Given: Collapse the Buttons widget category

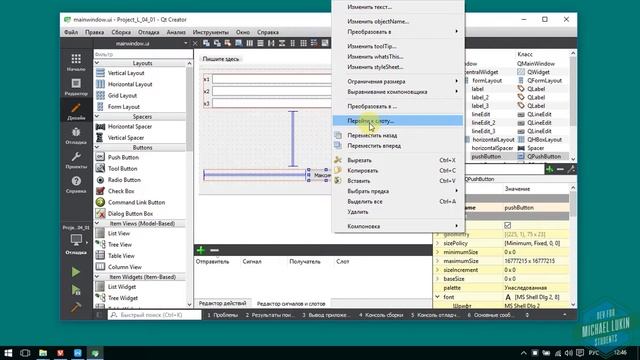Looking at the screenshot, I should (x=97, y=147).
